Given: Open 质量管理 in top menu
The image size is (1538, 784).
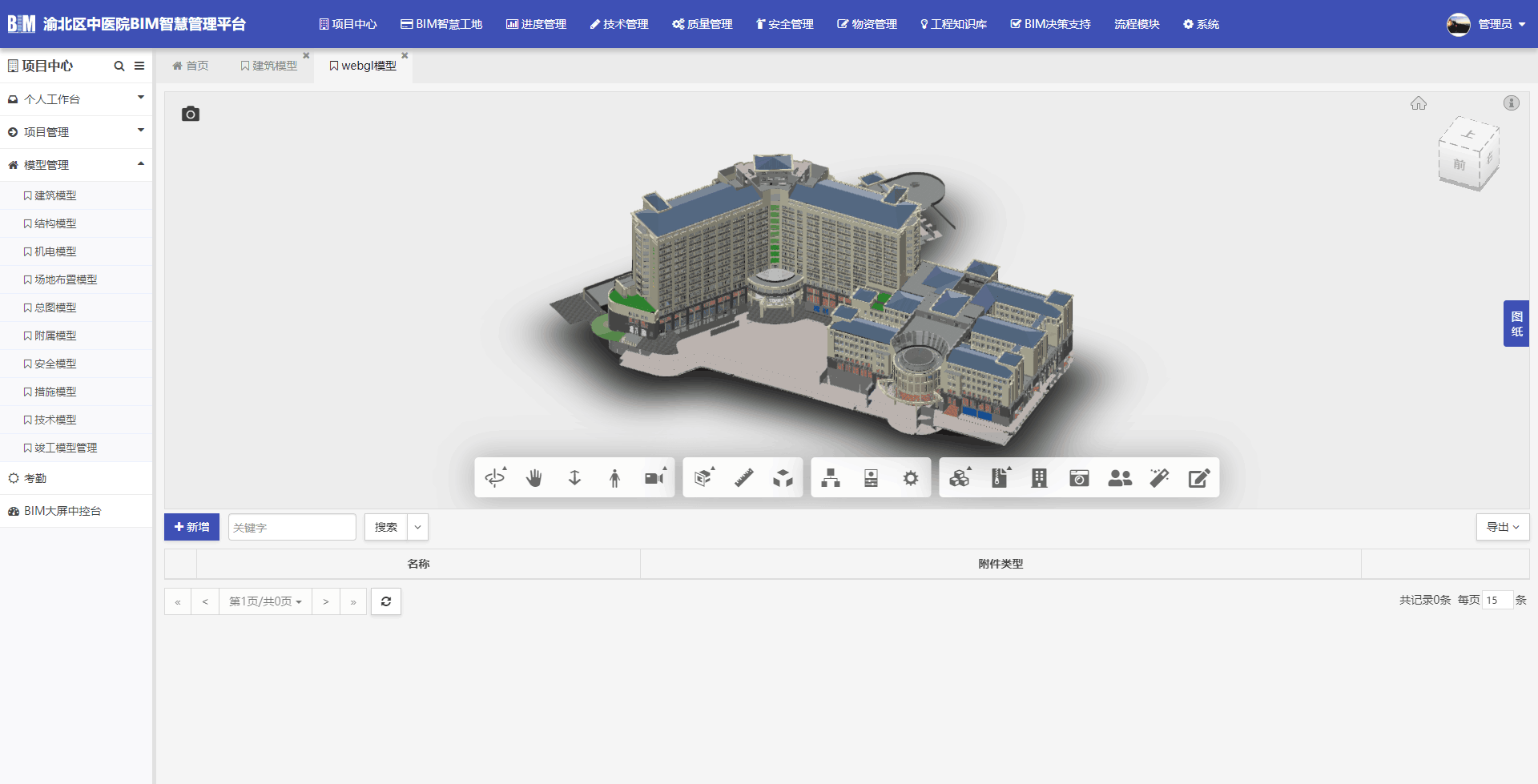Looking at the screenshot, I should (x=703, y=24).
